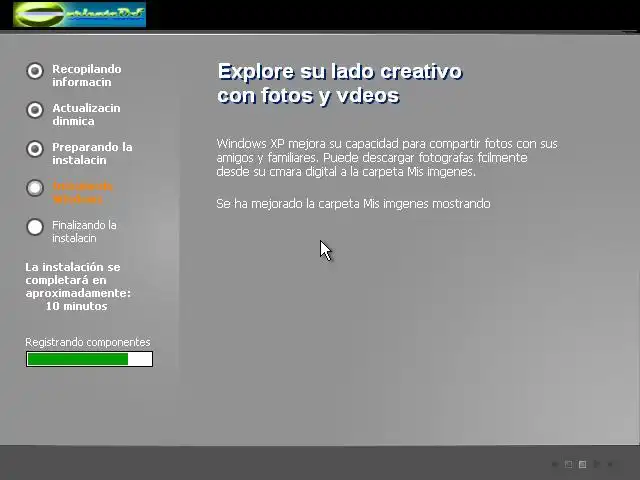Viewport: 640px width, 480px height.
Task: Click the dim outlined square indicator at bottom right
Action: (568, 464)
